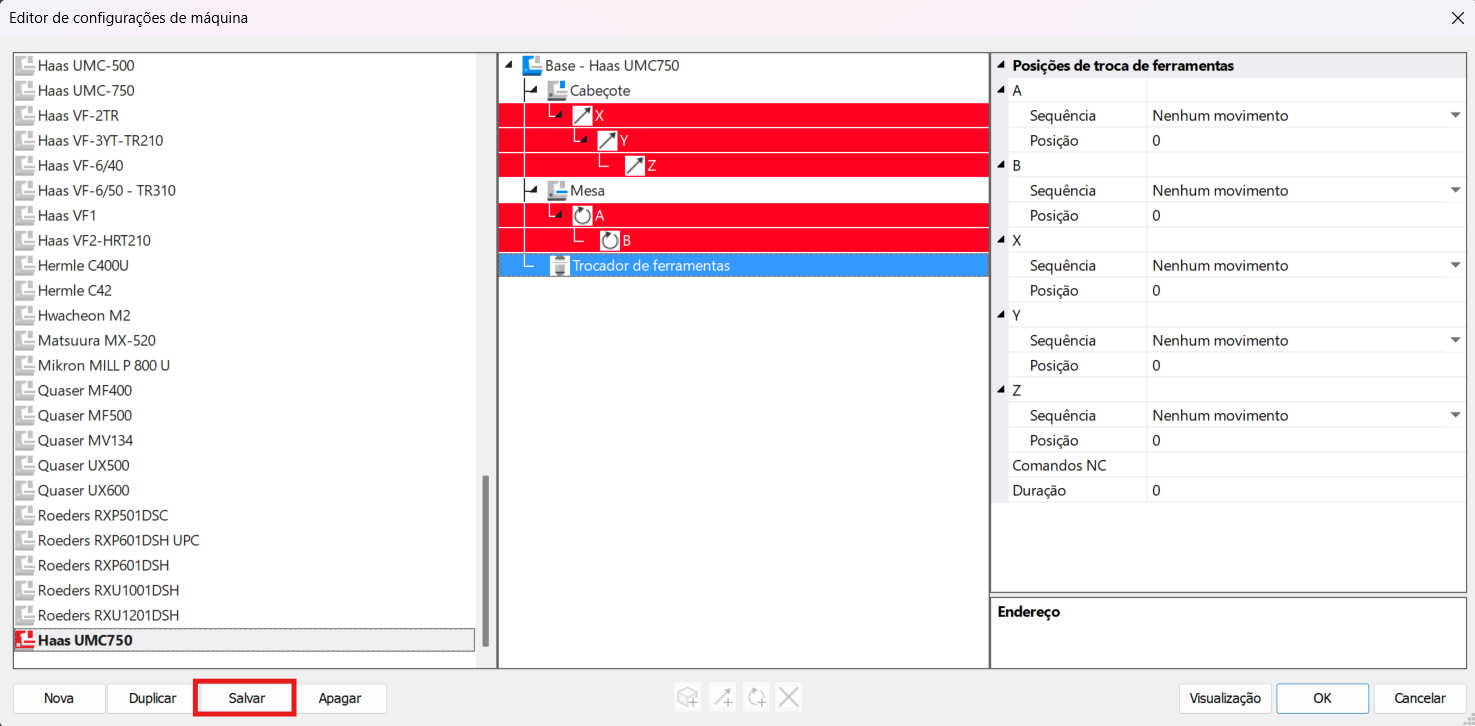Image resolution: width=1475 pixels, height=726 pixels.
Task: Confirm with the OK button
Action: tap(1322, 698)
